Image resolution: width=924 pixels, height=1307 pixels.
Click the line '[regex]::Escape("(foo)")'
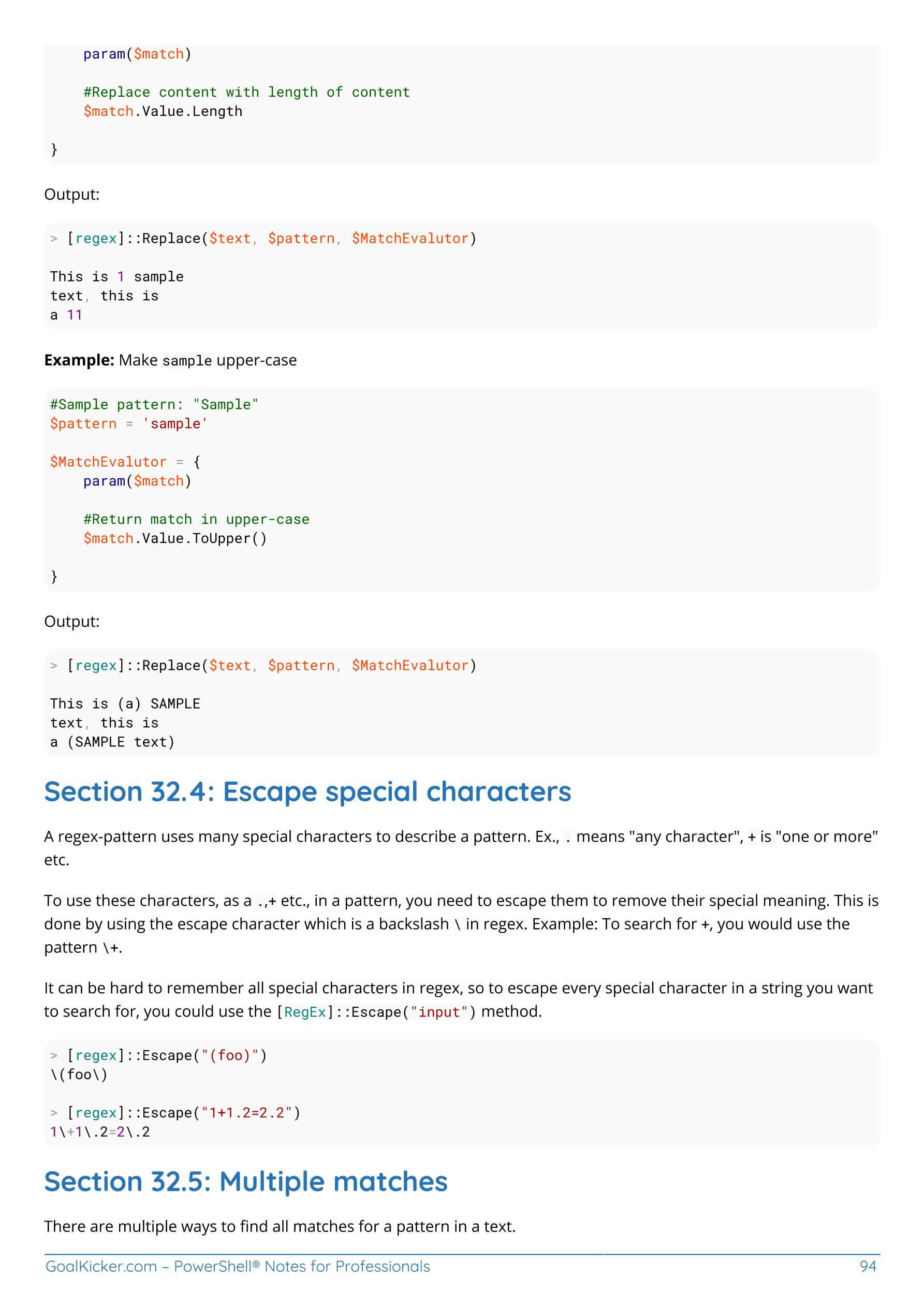coord(167,1055)
